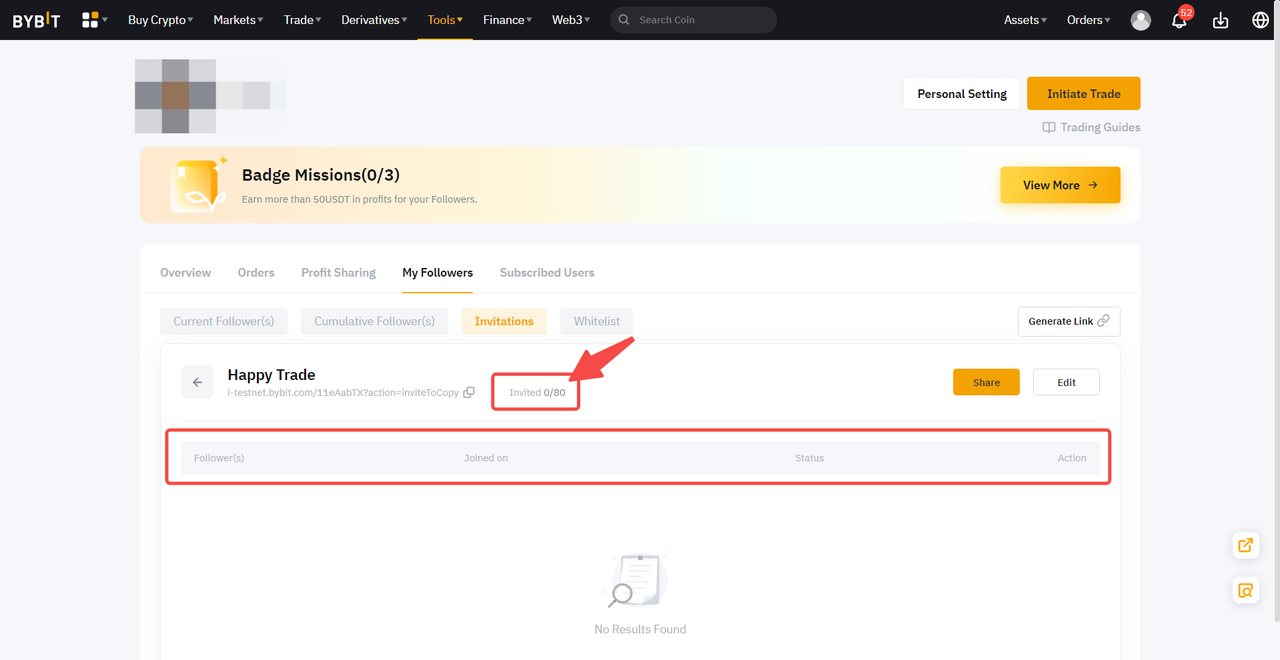Switch to Current Follower(s) tab
This screenshot has height=660, width=1280.
(x=223, y=321)
